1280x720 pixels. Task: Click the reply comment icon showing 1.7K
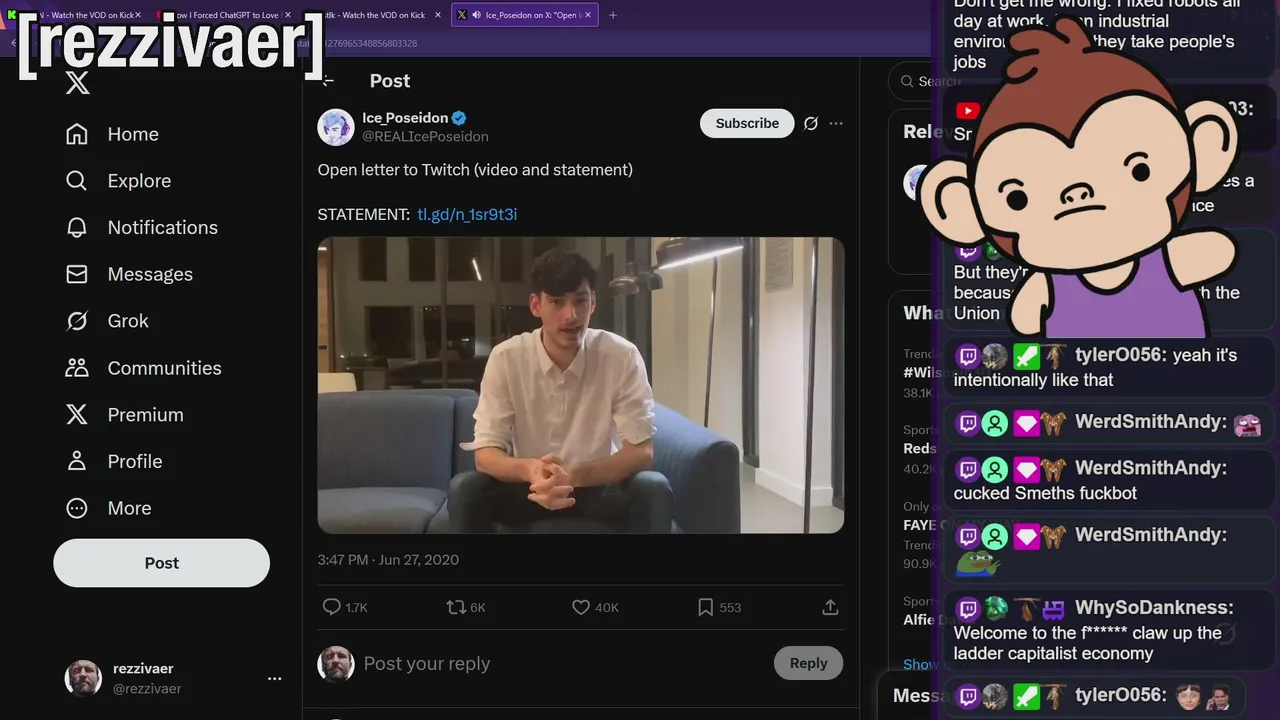pyautogui.click(x=345, y=607)
